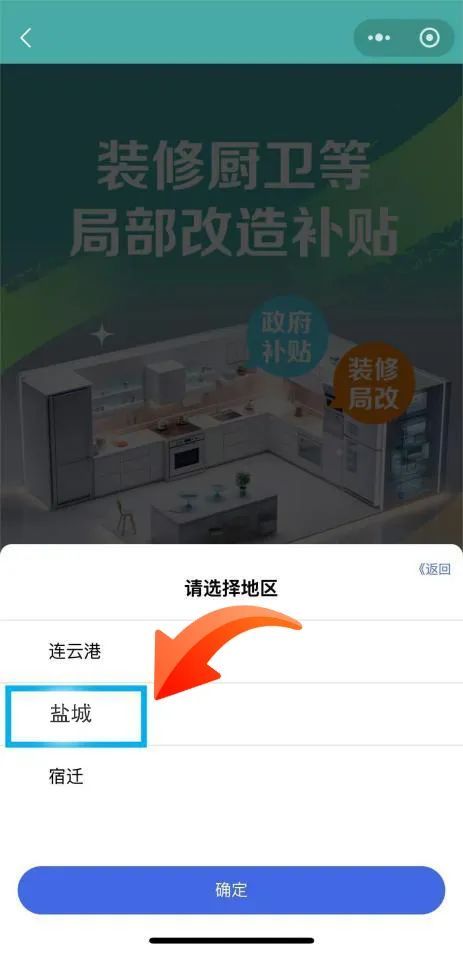Click the 《返回 link
The image size is (463, 953).
(x=434, y=569)
